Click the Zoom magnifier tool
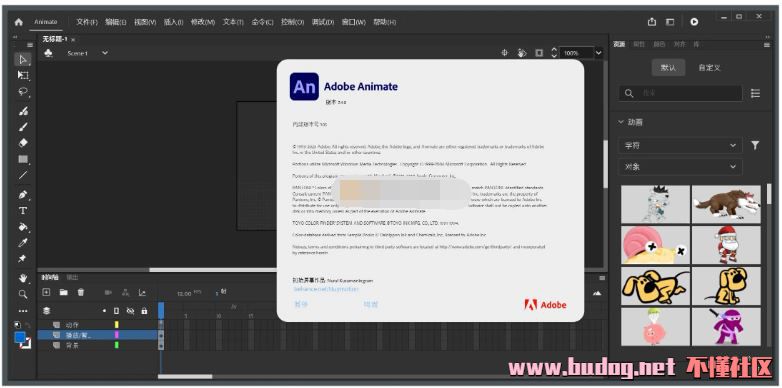This screenshot has height=388, width=782. [23, 294]
